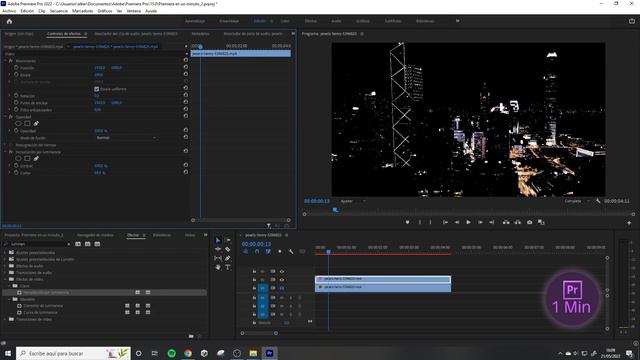This screenshot has width=640, height=360.
Task: Draw free bezier mask under Incrustación por luminancia
Action: [x=36, y=158]
